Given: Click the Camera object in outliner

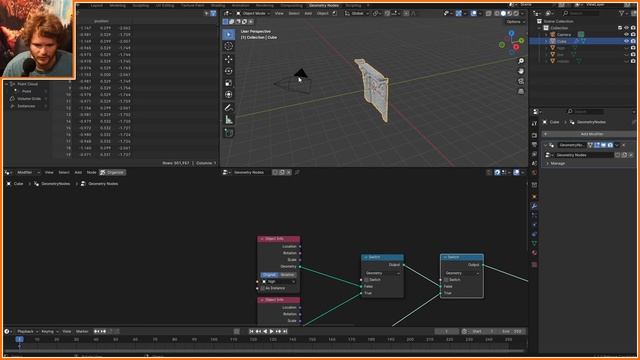Looking at the screenshot, I should pos(564,35).
